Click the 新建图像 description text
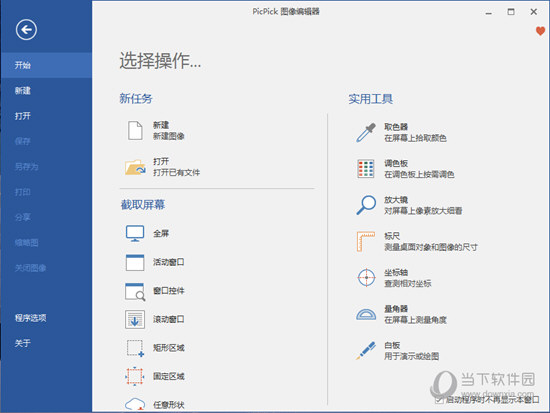The height and width of the screenshot is (413, 550). (169, 136)
